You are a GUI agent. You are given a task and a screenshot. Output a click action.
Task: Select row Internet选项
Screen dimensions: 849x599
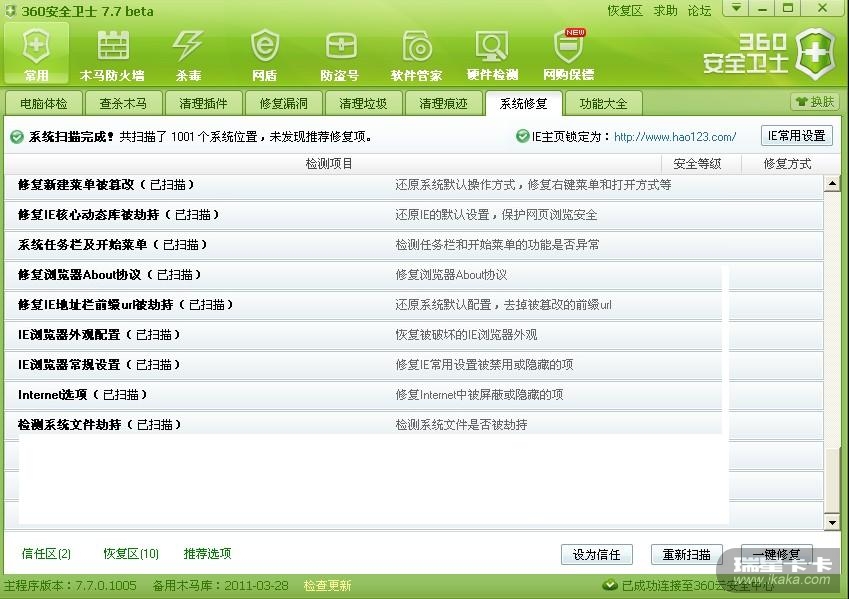point(414,395)
